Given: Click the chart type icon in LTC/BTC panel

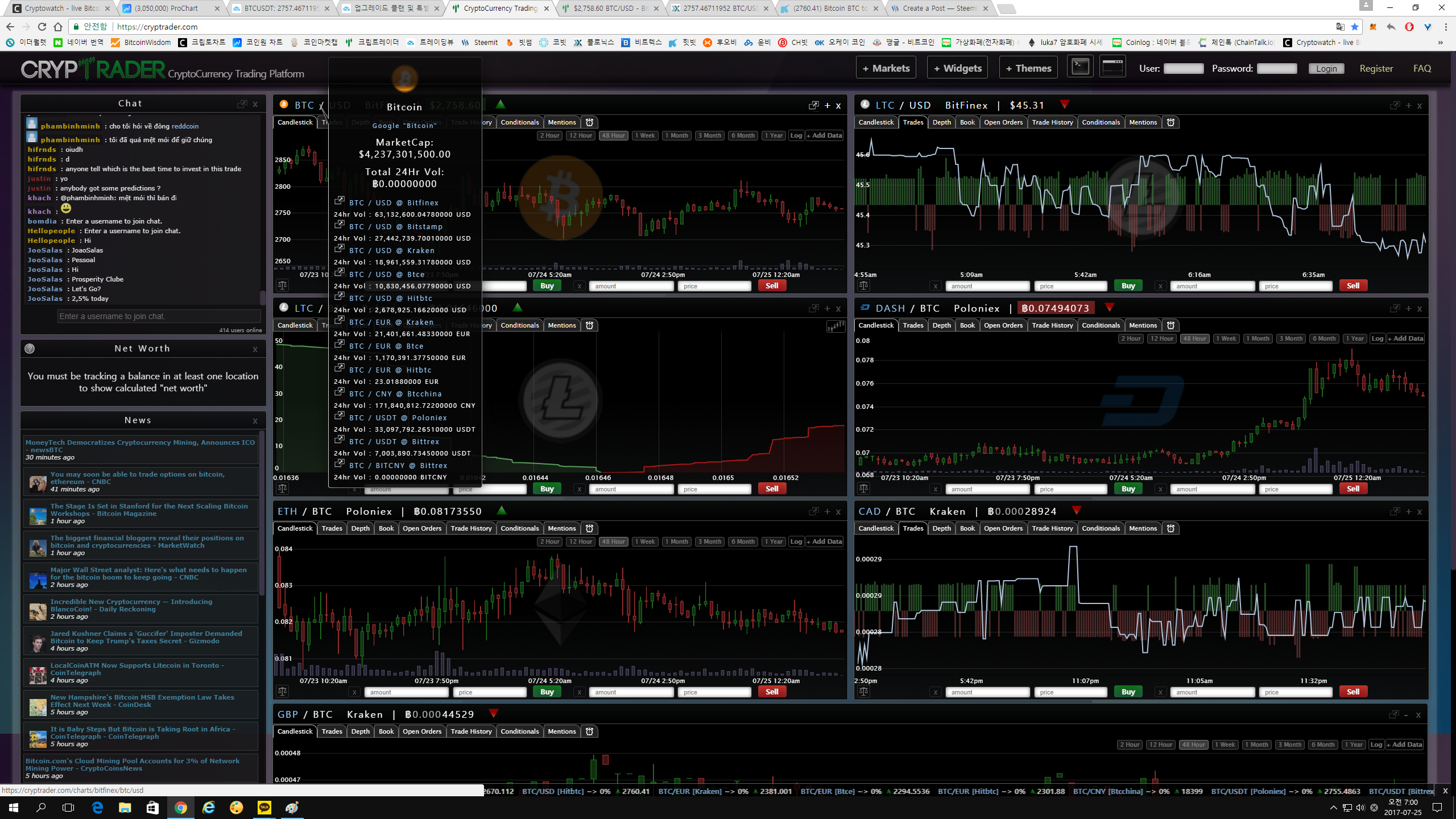Looking at the screenshot, I should pyautogui.click(x=835, y=326).
